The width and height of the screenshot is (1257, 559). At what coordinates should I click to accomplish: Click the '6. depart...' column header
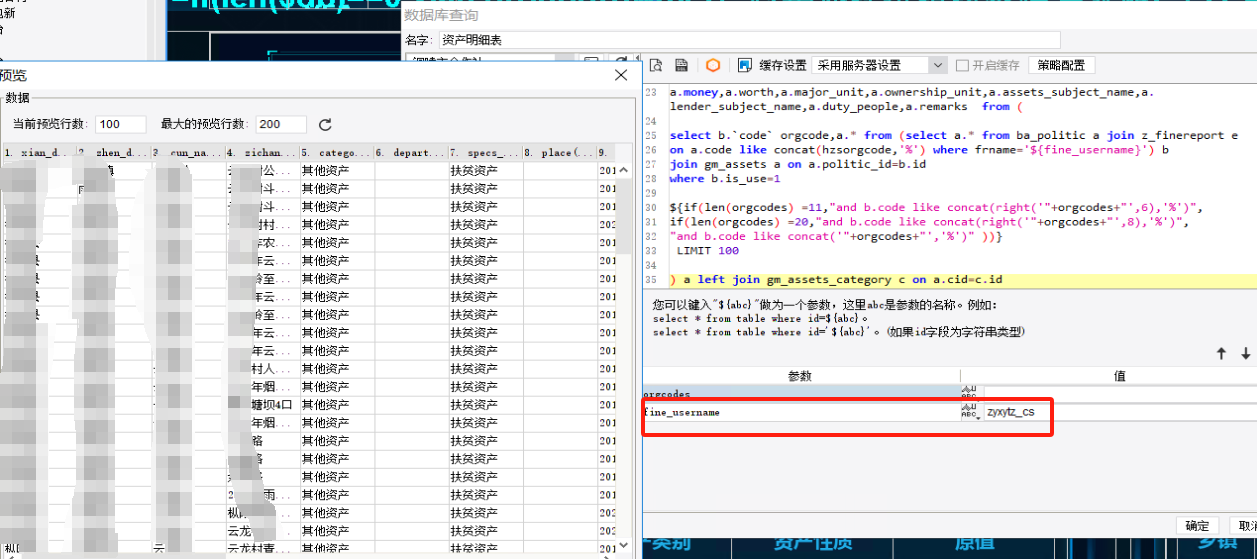click(411, 153)
